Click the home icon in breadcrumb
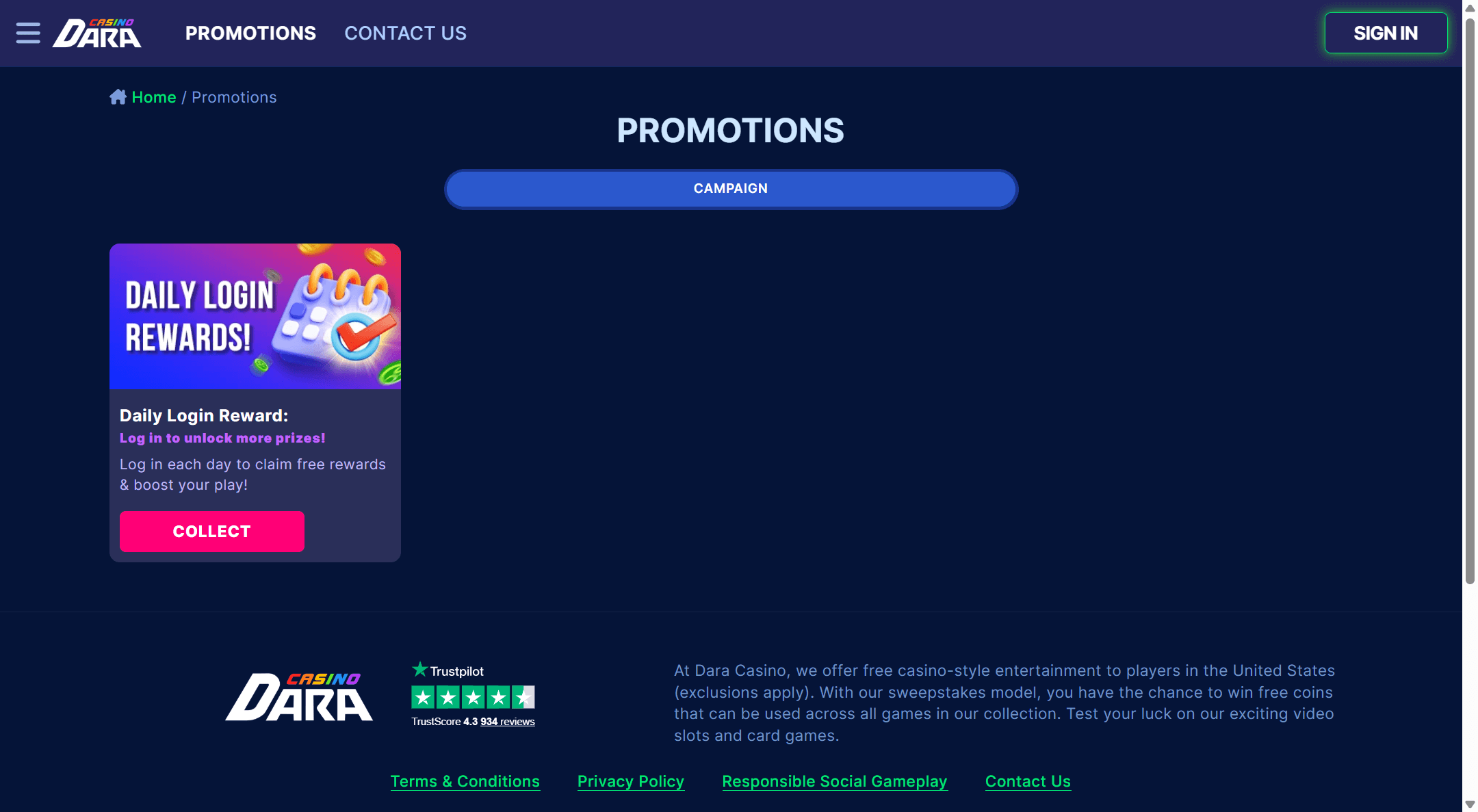 point(118,97)
